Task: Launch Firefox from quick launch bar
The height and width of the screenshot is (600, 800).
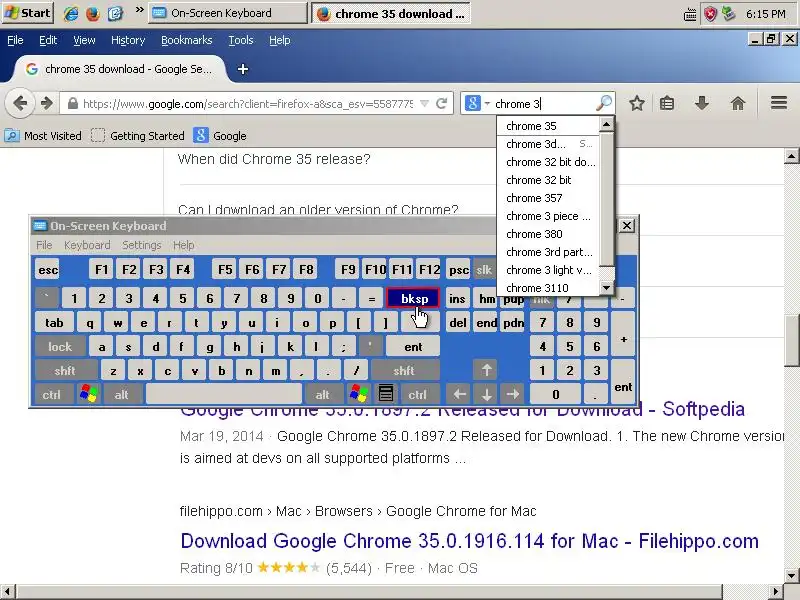Action: pyautogui.click(x=93, y=13)
